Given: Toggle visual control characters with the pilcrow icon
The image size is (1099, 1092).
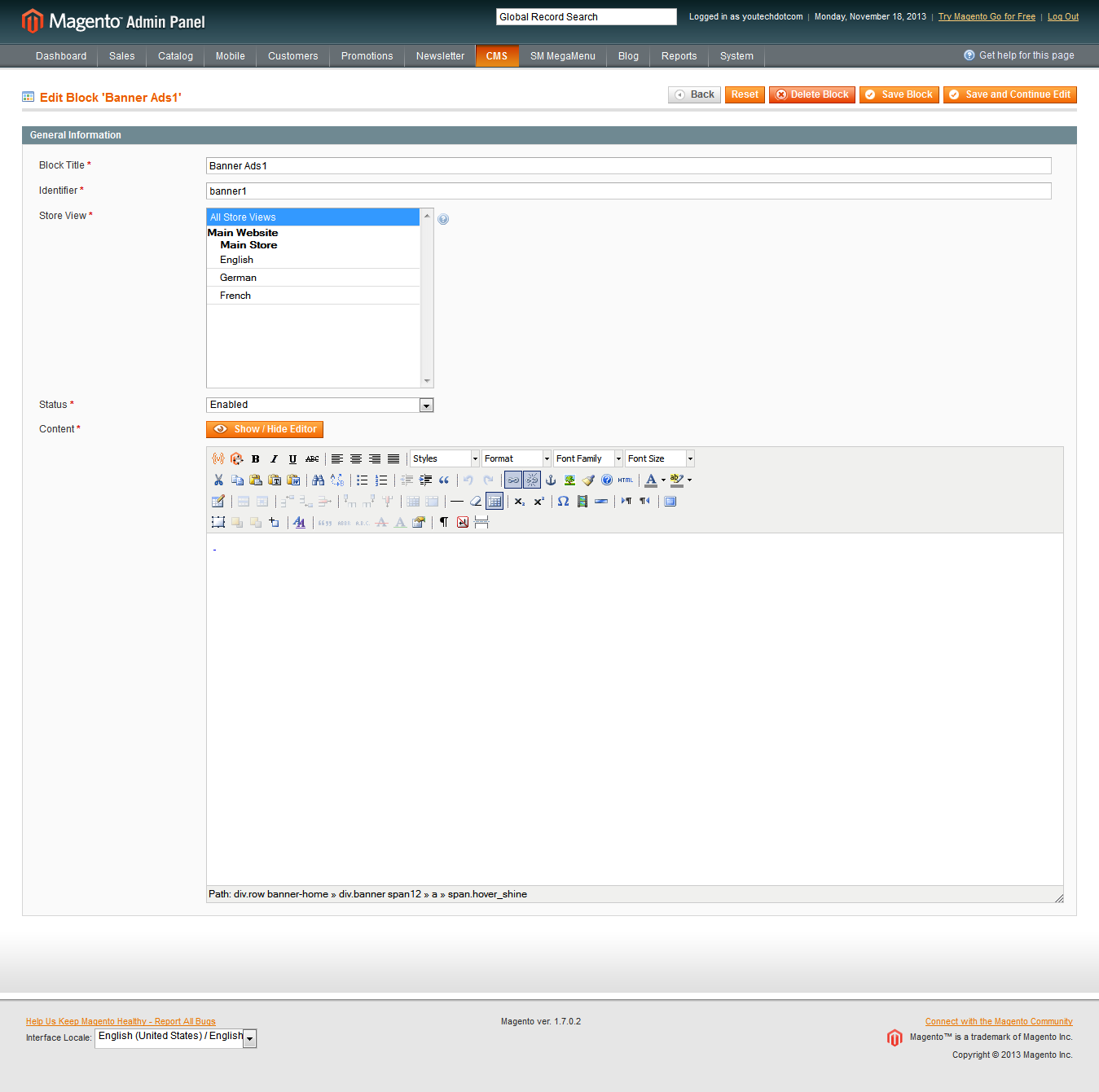Looking at the screenshot, I should coord(444,522).
